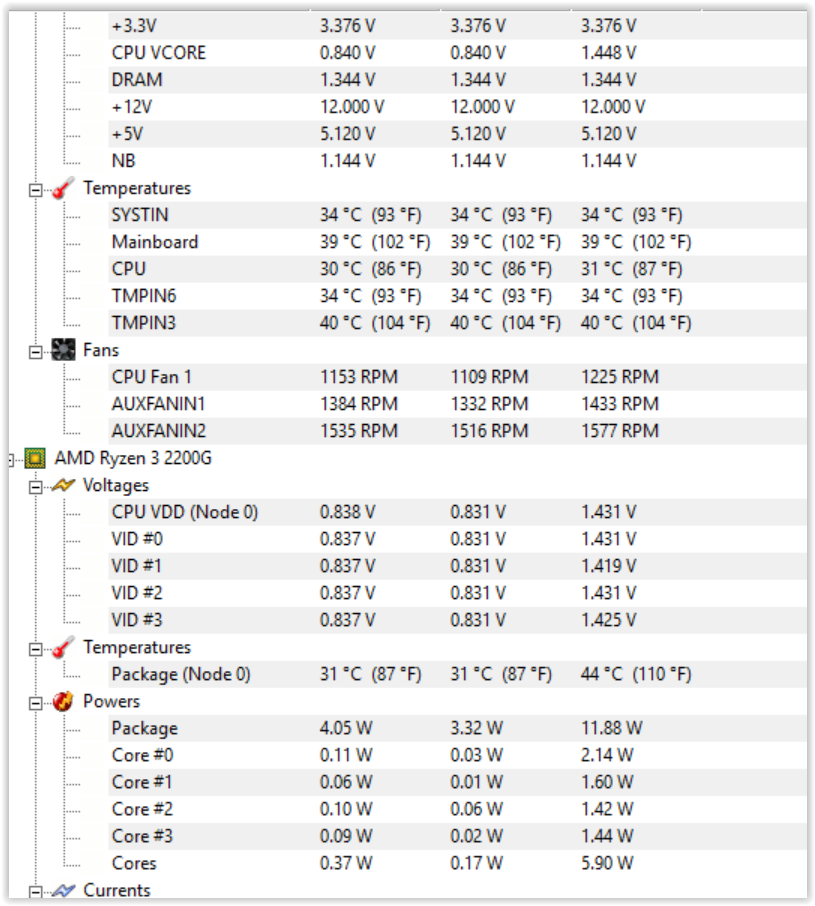Collapse the Fans group using its minus box
This screenshot has width=815, height=906.
tap(37, 351)
